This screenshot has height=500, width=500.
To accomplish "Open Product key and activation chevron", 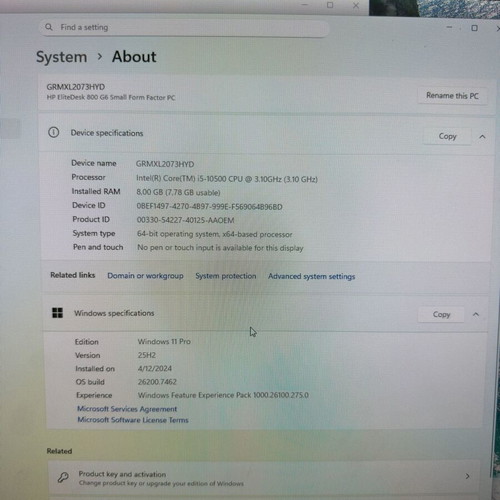I will [468, 476].
